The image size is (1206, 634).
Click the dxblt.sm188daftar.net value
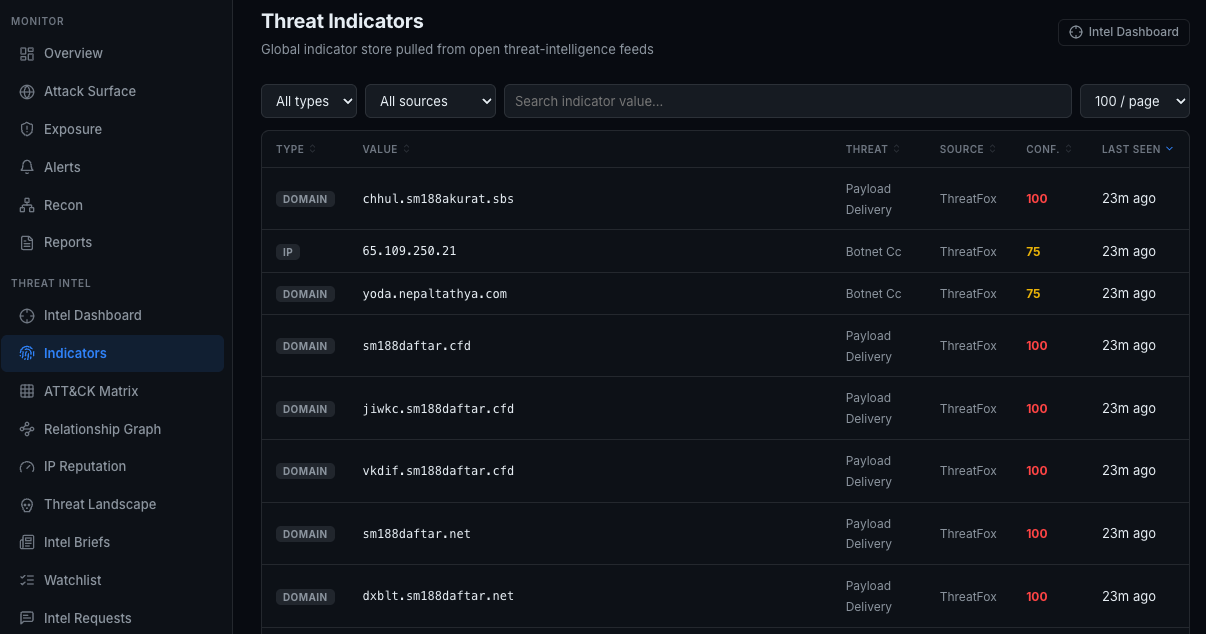[x=438, y=596]
